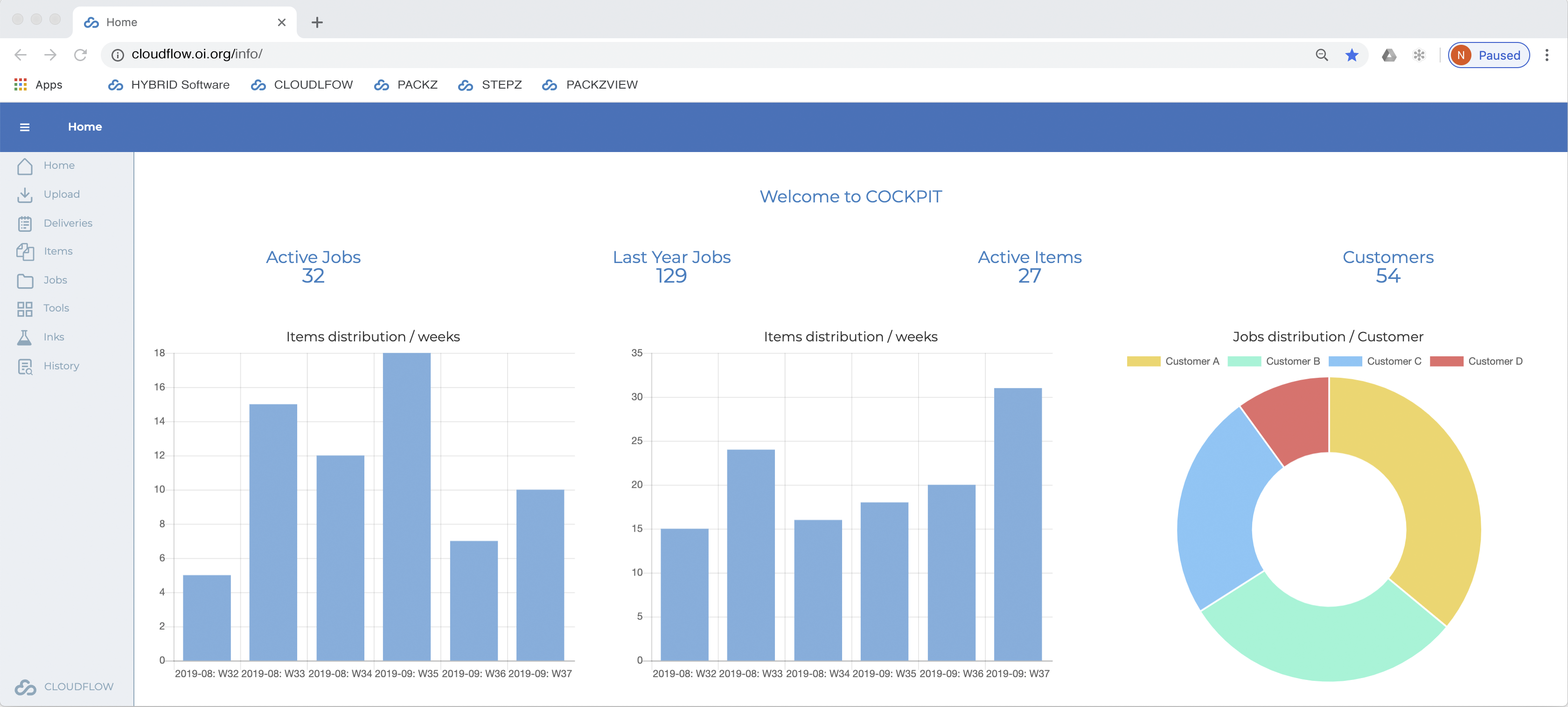Click the Home house icon in sidebar
This screenshot has height=707, width=1568.
(24, 166)
